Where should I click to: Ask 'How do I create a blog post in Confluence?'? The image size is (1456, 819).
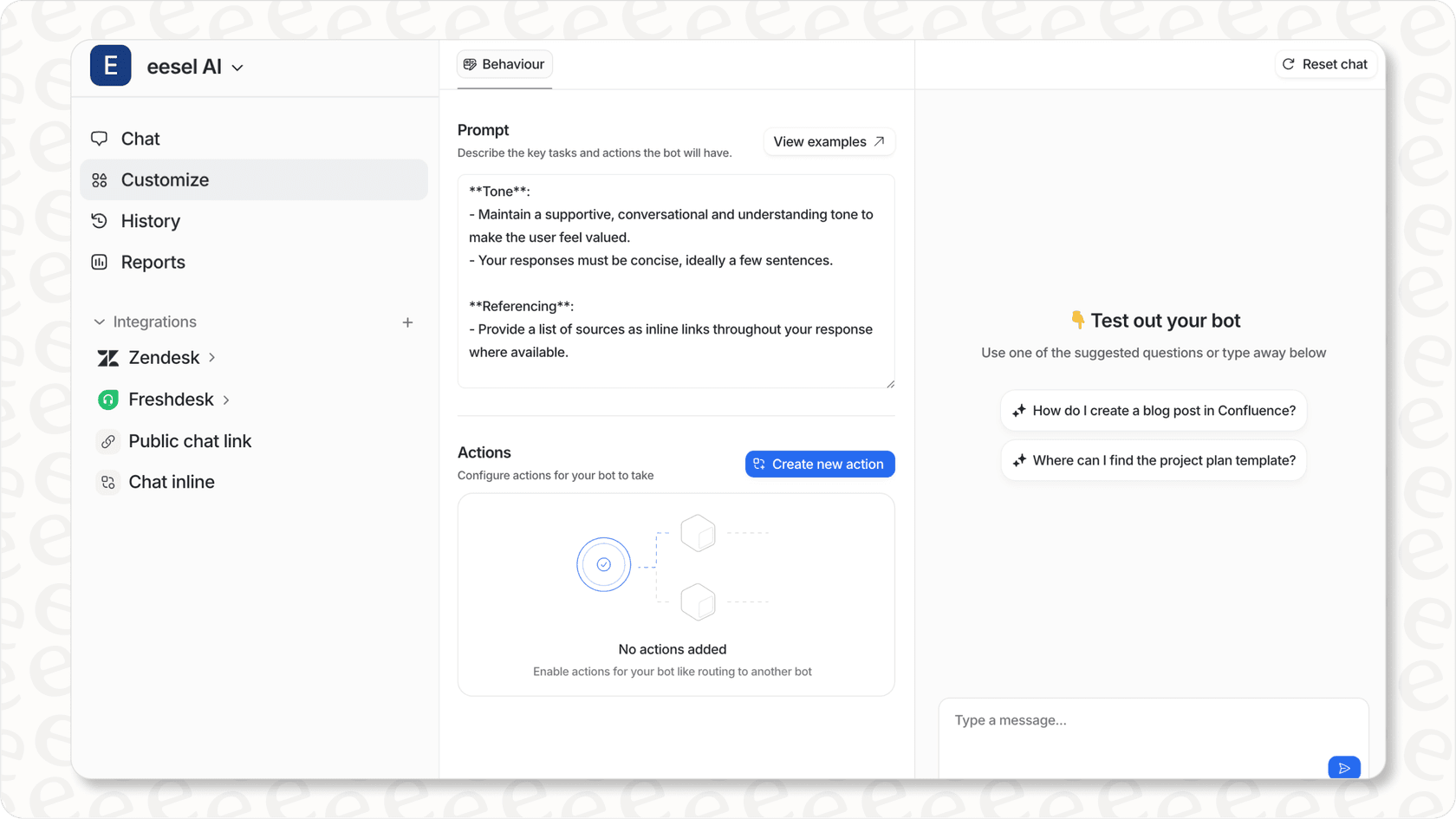pos(1154,411)
